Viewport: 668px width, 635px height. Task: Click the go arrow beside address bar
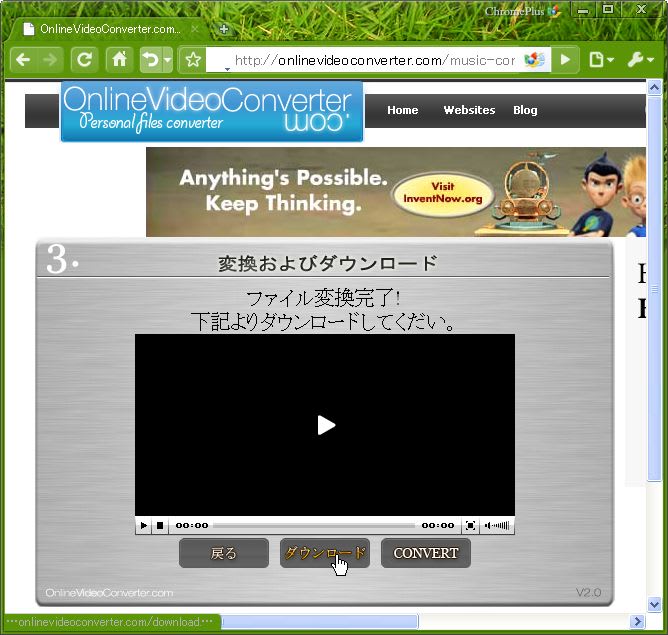[566, 60]
